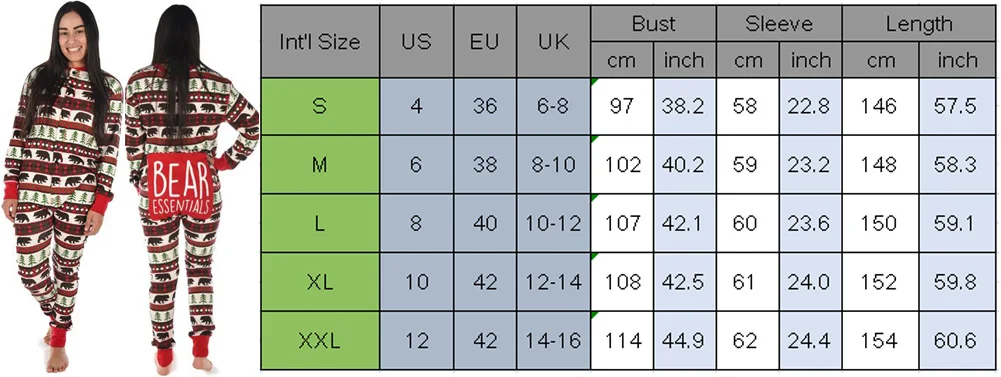This screenshot has width=1001, height=377.
Task: Select the green XXL size cell
Action: [320, 341]
